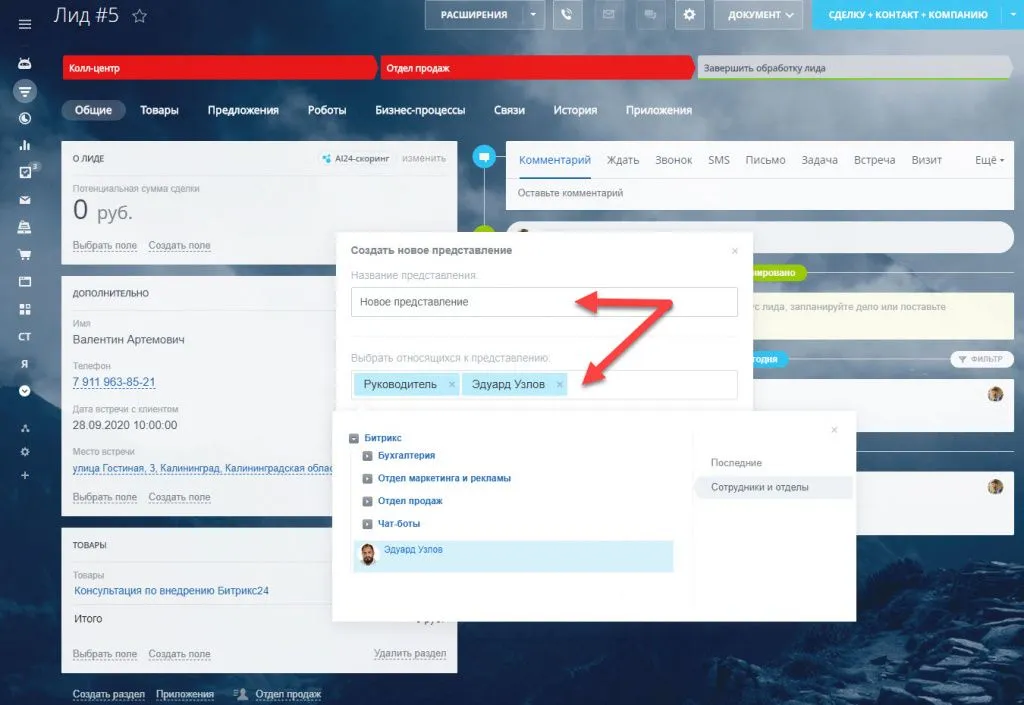
Task: Open the ДОКУМЕНТ dropdown
Action: [763, 15]
